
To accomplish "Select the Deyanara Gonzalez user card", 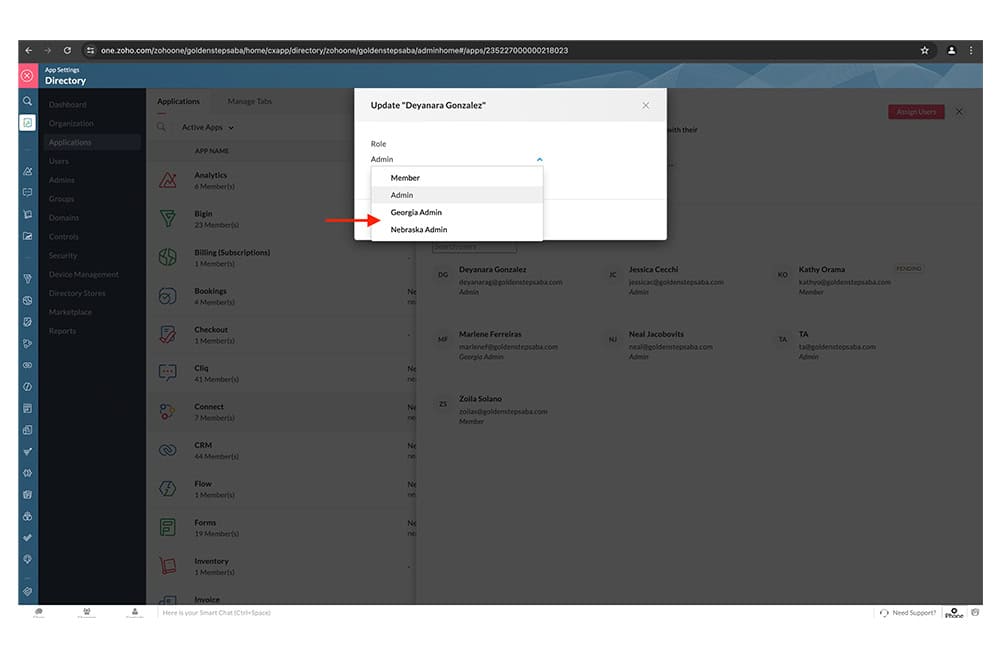I will [x=498, y=281].
